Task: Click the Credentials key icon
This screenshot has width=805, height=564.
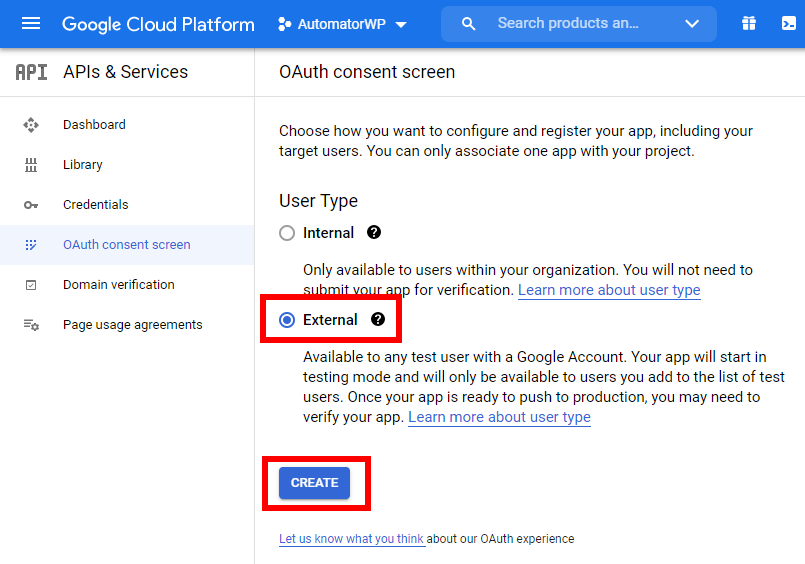Action: (x=31, y=205)
